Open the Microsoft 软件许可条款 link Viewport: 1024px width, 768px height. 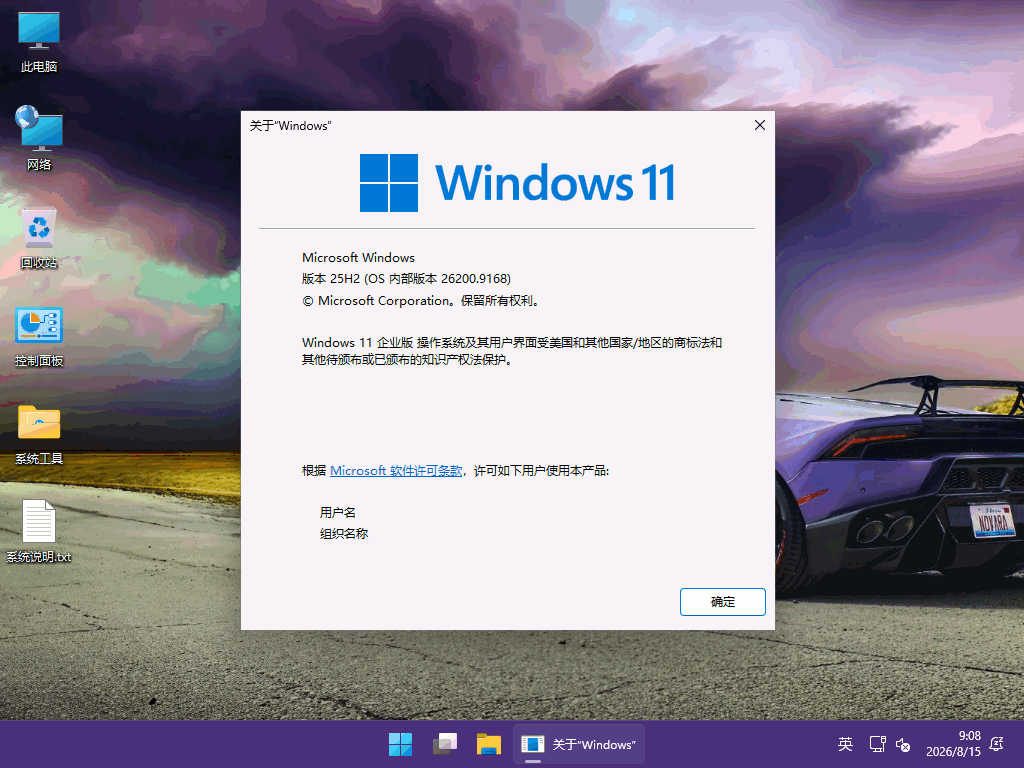(x=396, y=471)
